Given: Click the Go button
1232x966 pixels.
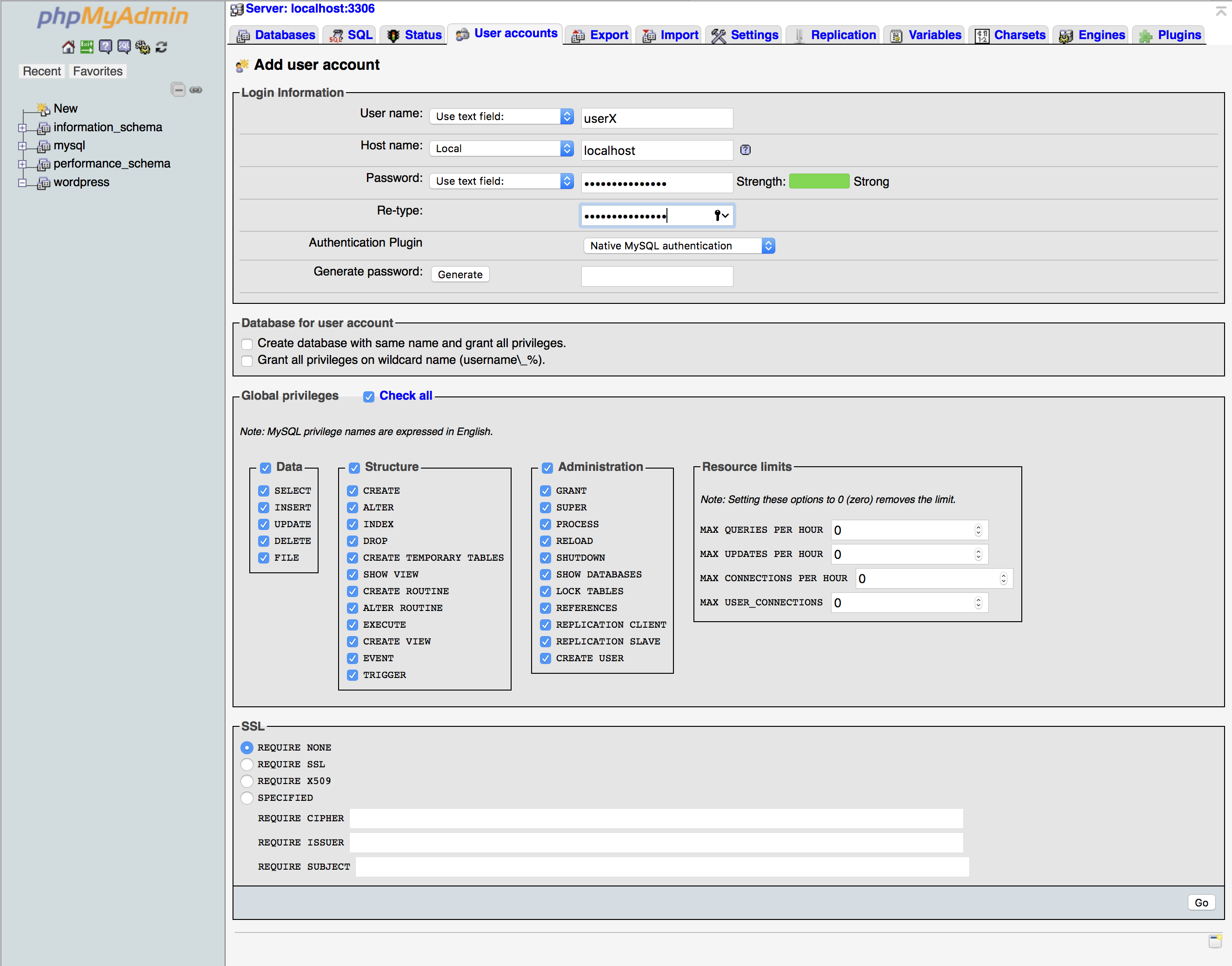Looking at the screenshot, I should coord(1201,903).
